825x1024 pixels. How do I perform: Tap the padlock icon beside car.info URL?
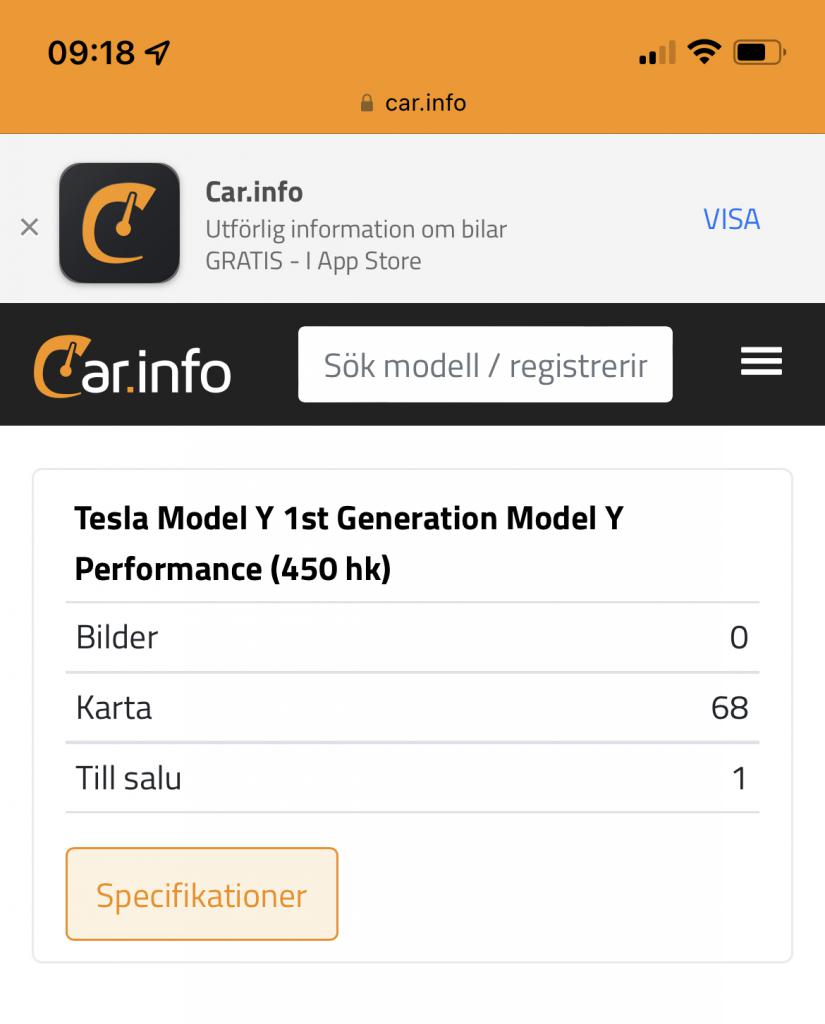pos(367,103)
